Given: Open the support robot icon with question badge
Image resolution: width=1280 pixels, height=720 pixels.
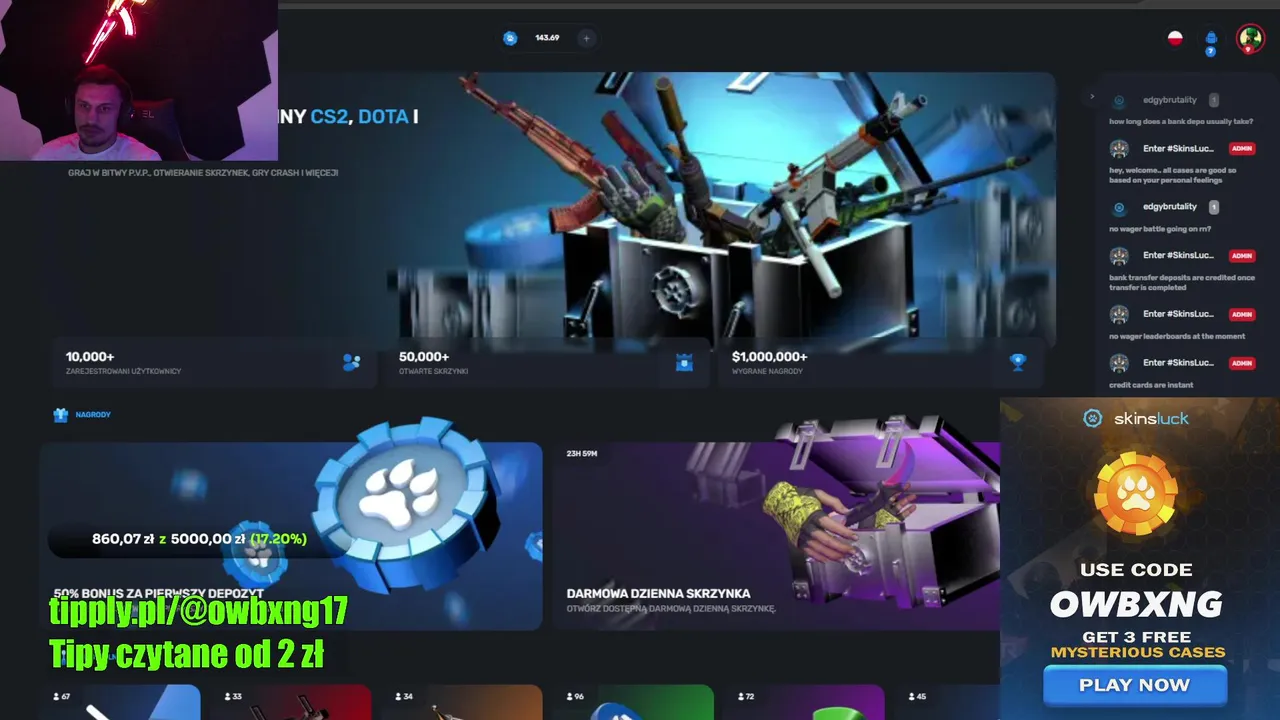Looking at the screenshot, I should pos(1211,42).
